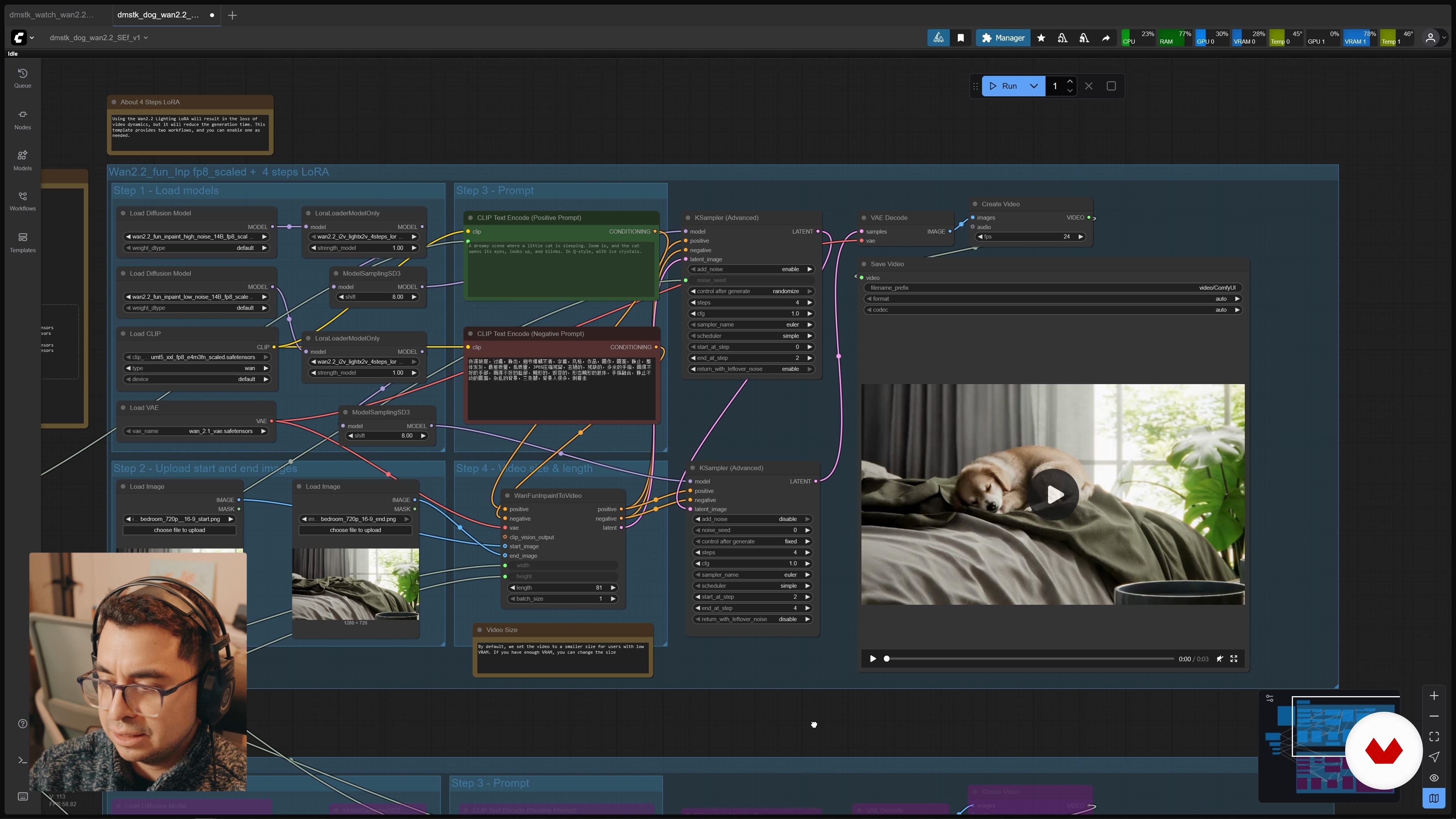Open the Templates sidebar panel
1456x819 pixels.
pos(23,243)
